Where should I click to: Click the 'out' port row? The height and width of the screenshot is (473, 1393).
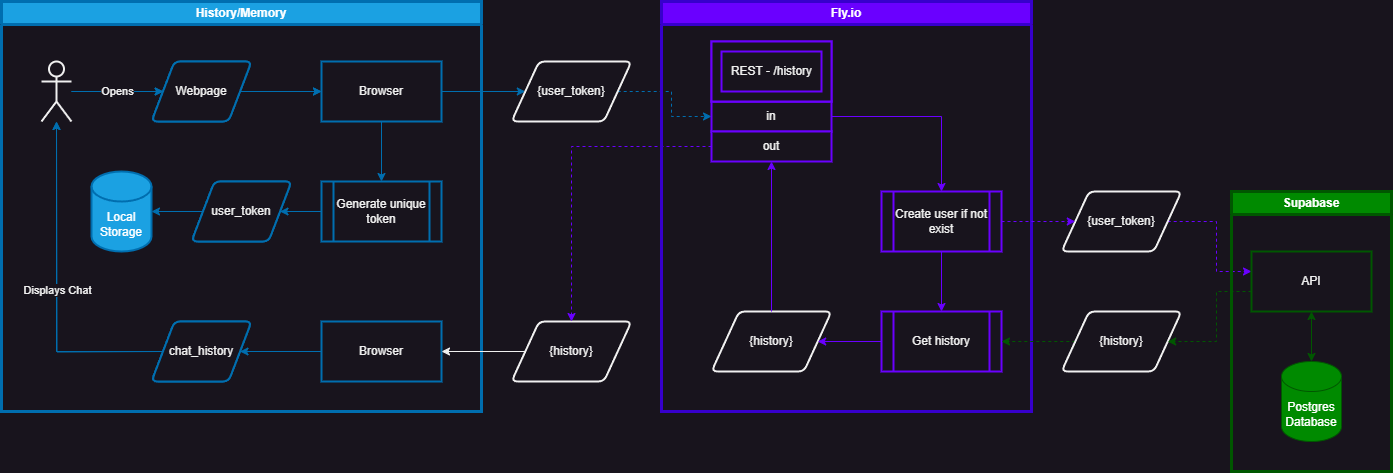[x=771, y=146]
